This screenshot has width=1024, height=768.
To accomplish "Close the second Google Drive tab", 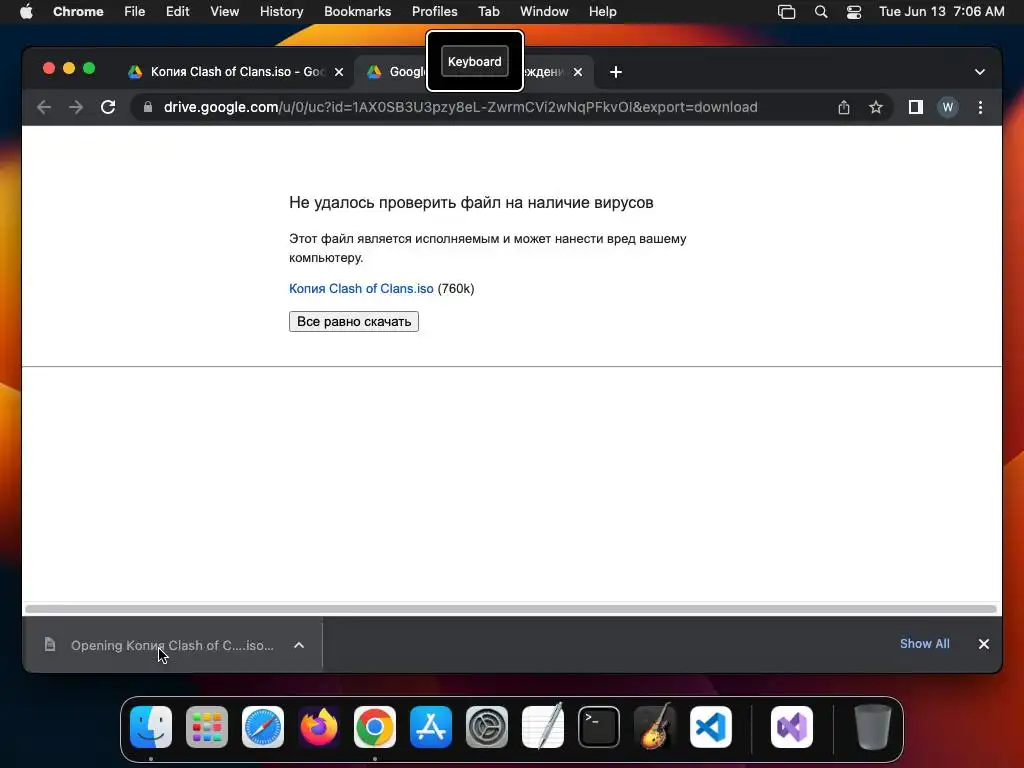I will coord(578,72).
